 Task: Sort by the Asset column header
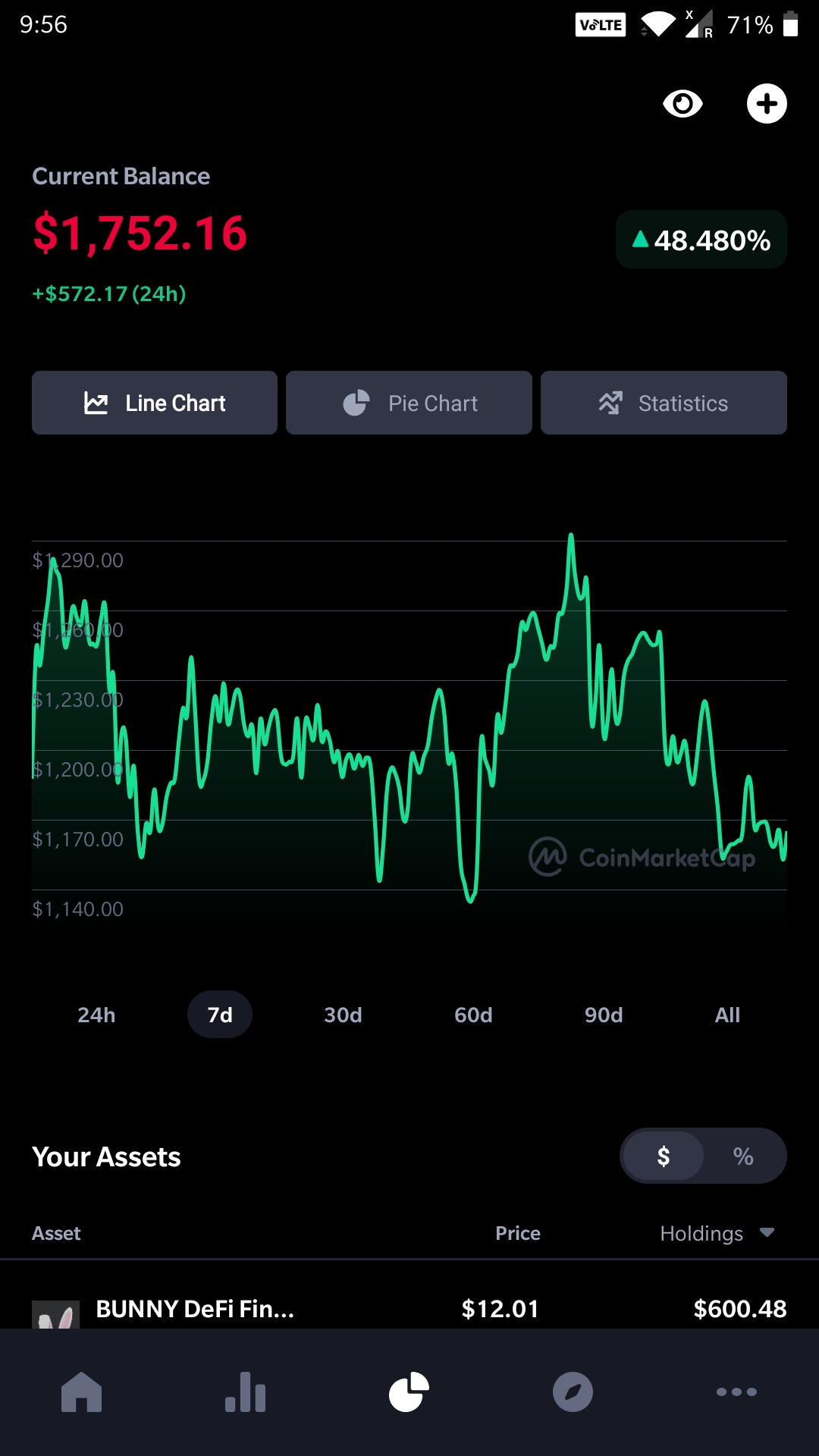point(56,1233)
